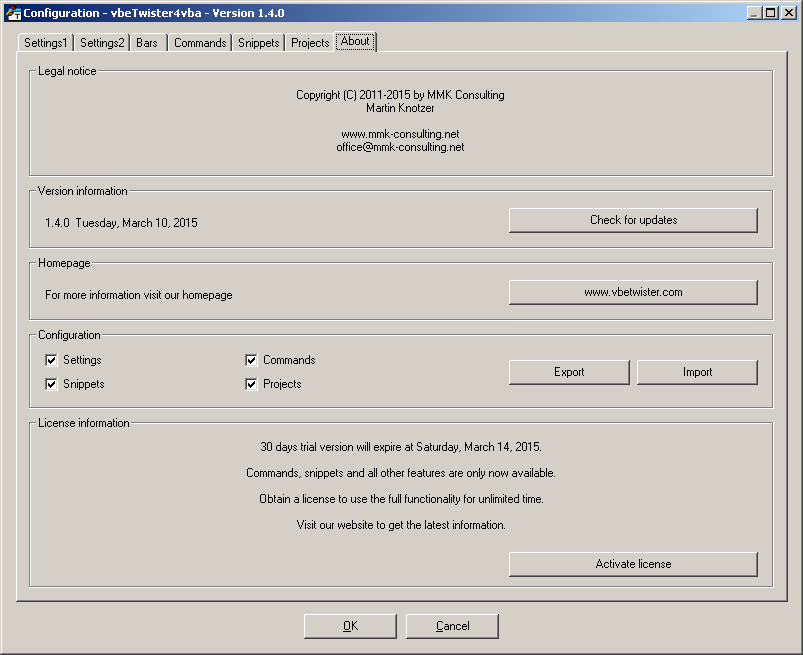The width and height of the screenshot is (803, 655).
Task: Maximize the Configuration window
Action: 770,13
